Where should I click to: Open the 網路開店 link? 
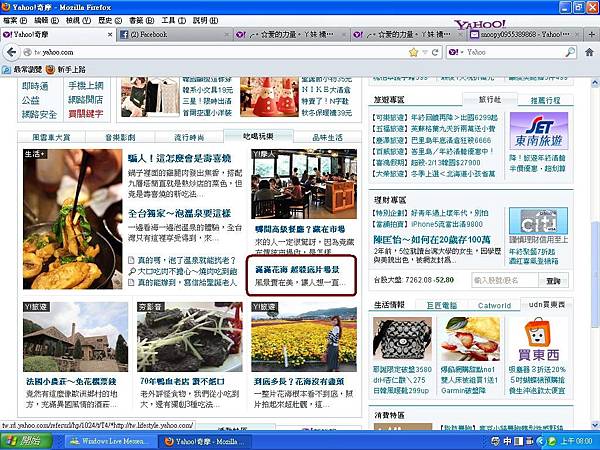pyautogui.click(x=86, y=100)
